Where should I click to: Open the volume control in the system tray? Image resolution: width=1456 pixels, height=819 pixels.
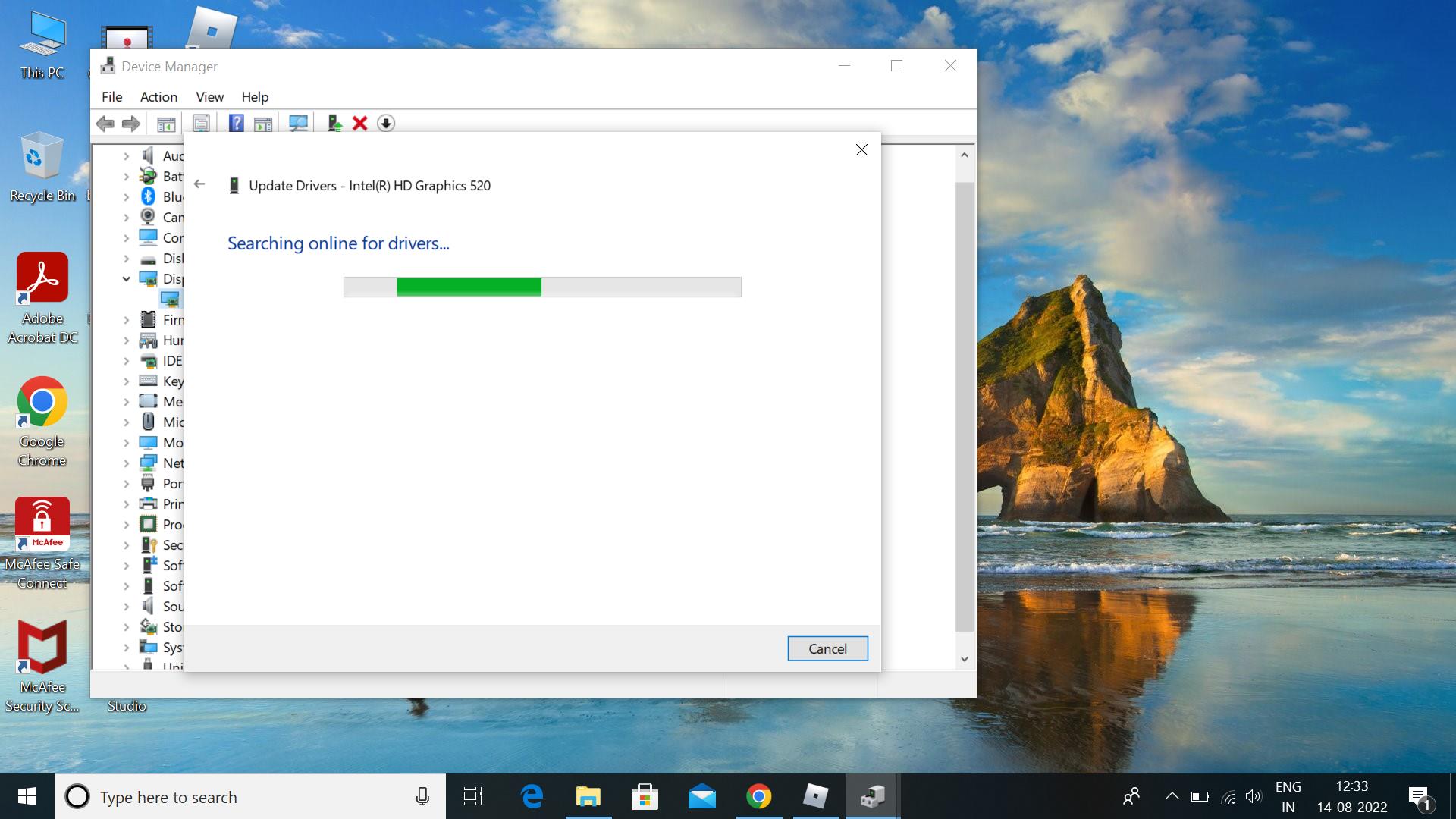(1254, 796)
